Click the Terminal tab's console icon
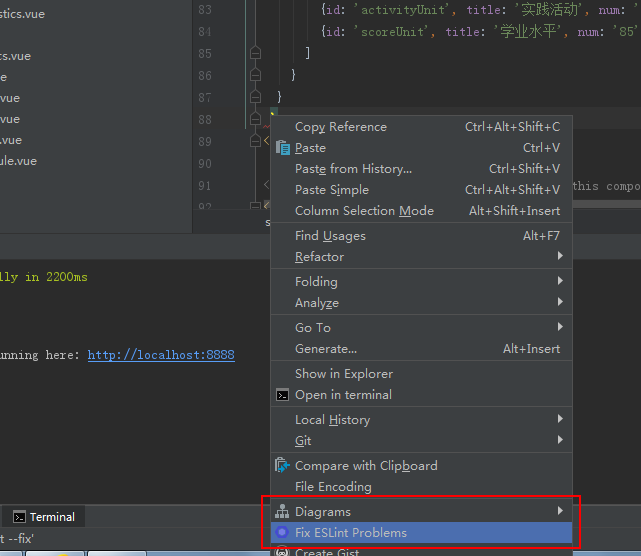The image size is (641, 556). click(x=19, y=517)
